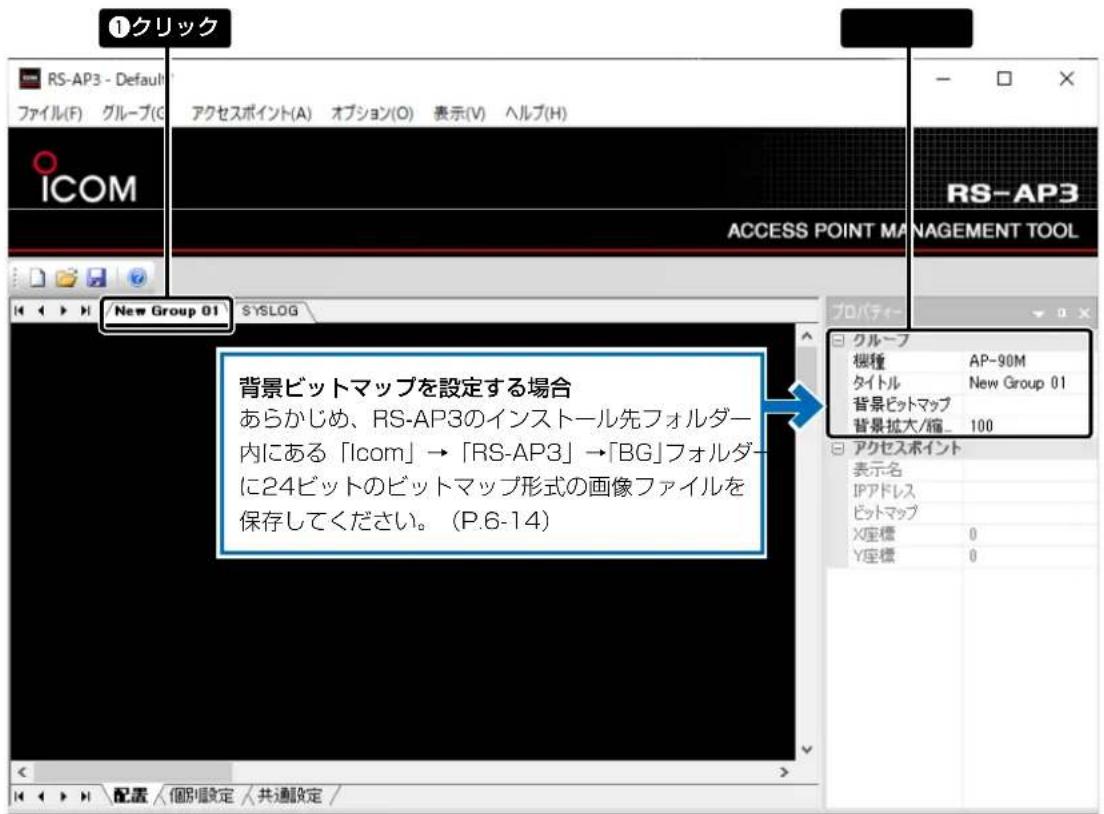
Task: Click the vertical scrollbar down arrow
Action: [x=807, y=750]
